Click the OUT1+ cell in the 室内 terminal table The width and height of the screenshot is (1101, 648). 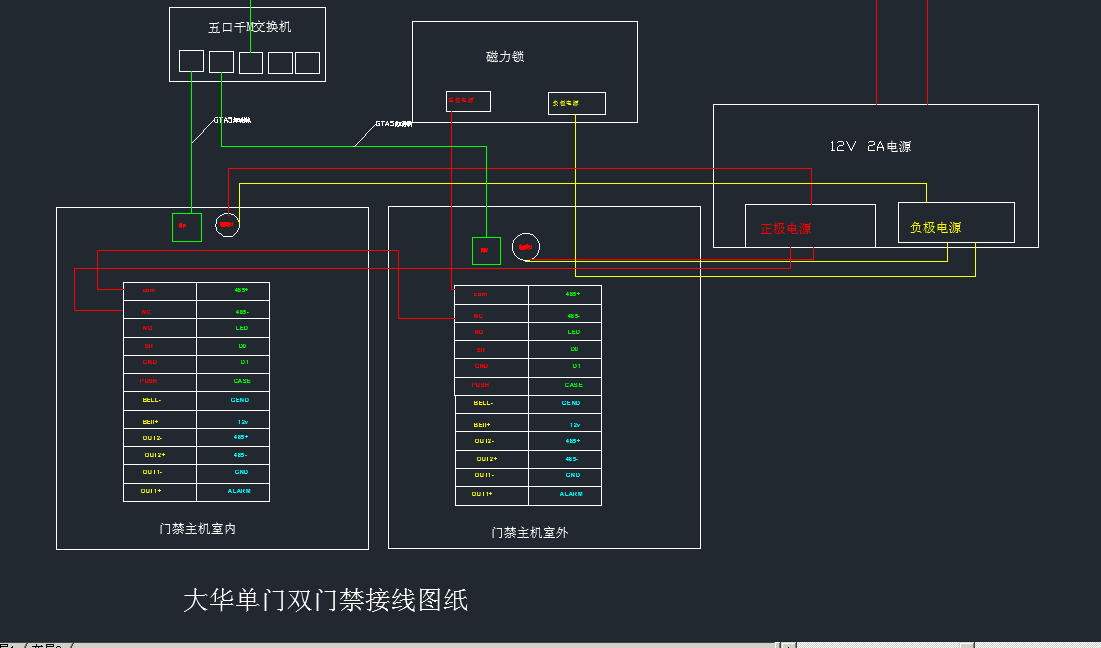click(159, 492)
